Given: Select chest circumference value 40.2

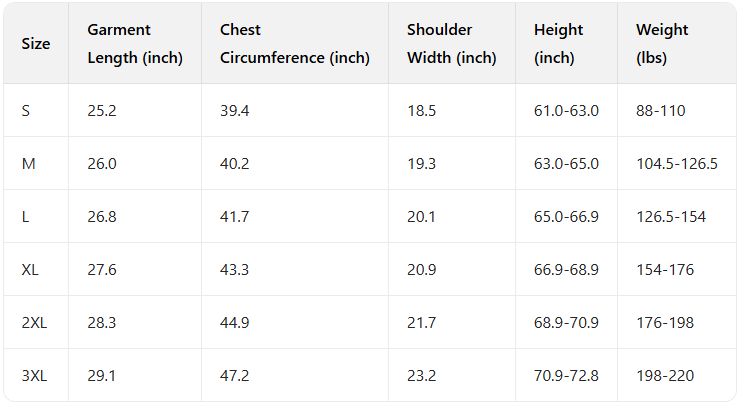Looking at the screenshot, I should (x=235, y=163).
